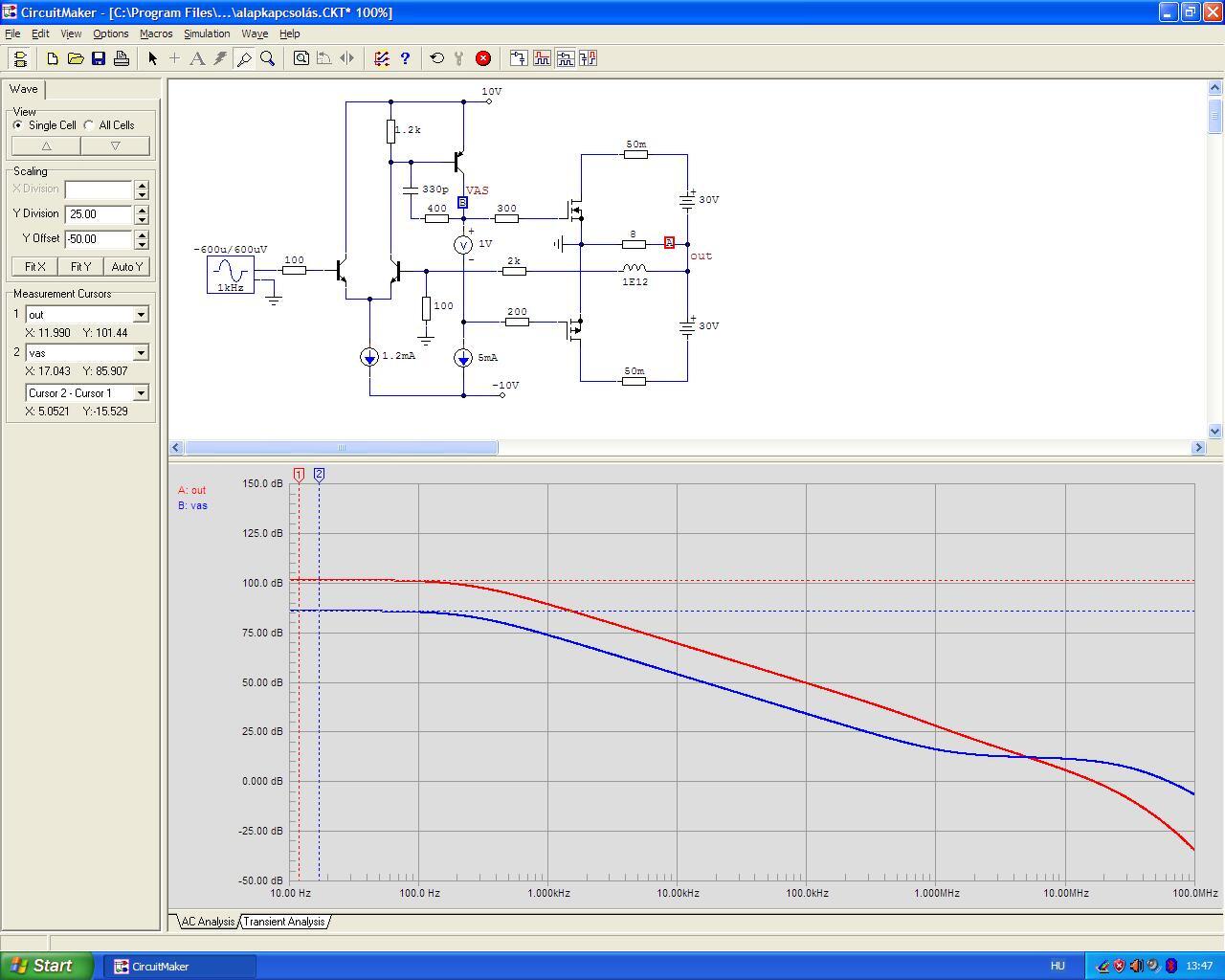Click the Auto Y button

point(126,267)
